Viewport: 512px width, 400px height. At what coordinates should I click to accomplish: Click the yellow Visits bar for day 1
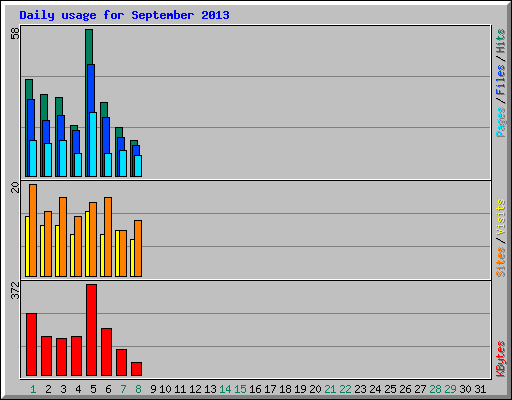coord(27,246)
